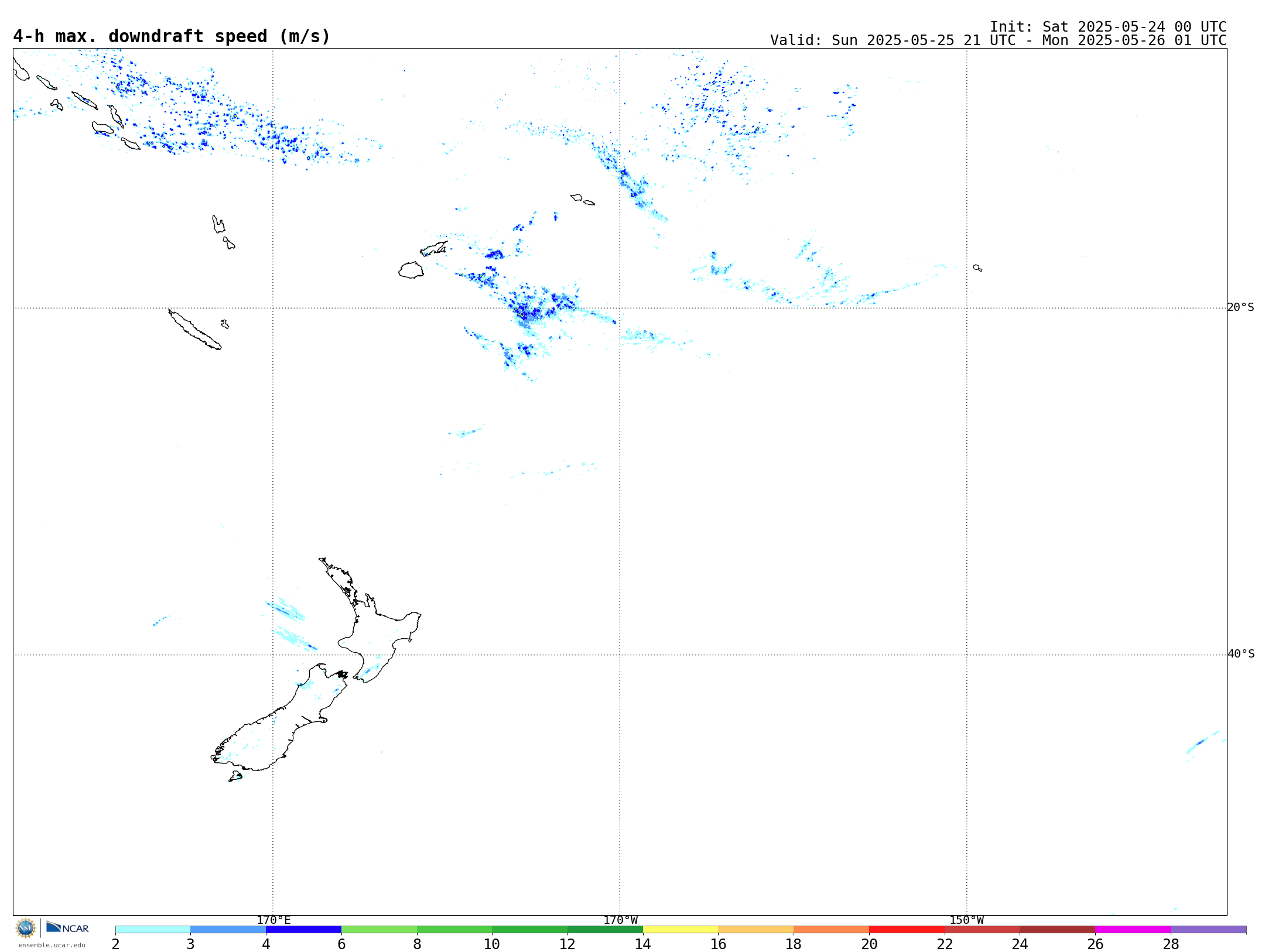Click the green 8-10 colorbar segment
This screenshot has width=1265, height=952.
point(454,930)
